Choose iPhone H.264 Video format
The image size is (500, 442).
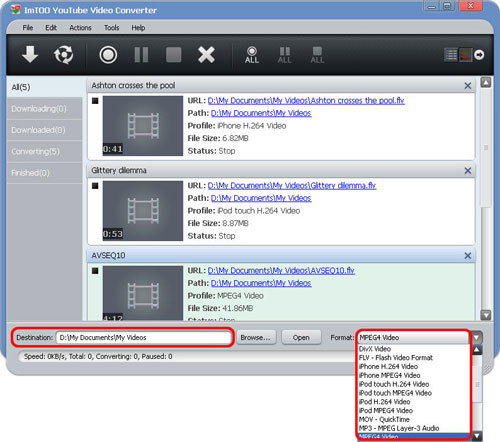[x=414, y=366]
